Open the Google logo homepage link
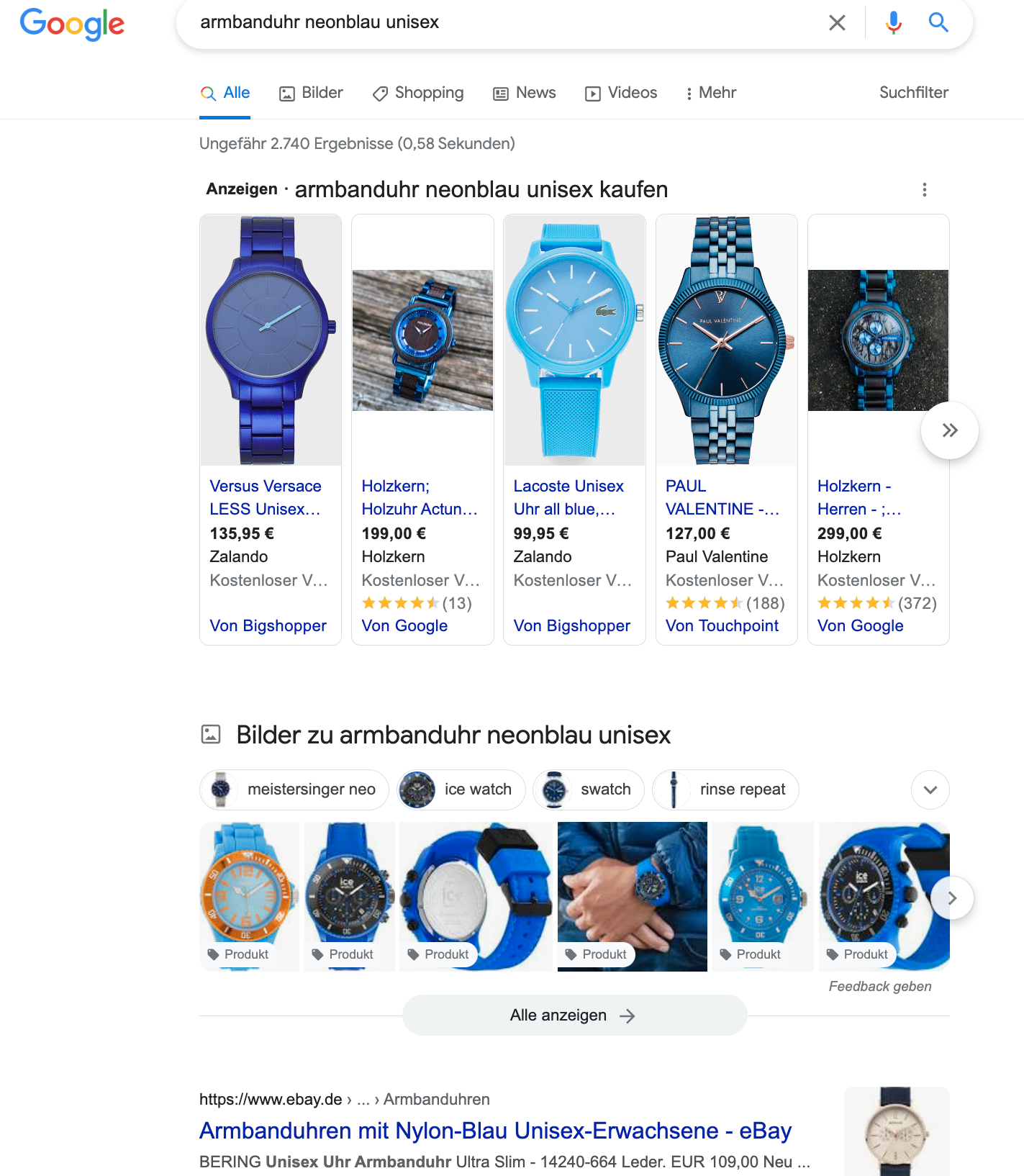Screen dimensions: 1024x1176 tap(72, 24)
